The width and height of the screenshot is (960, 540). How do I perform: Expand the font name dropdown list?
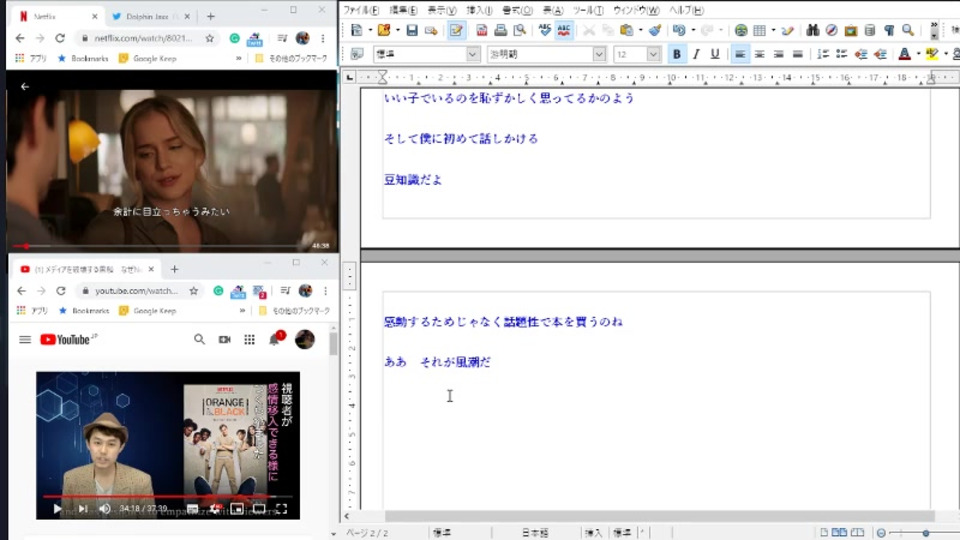tap(599, 54)
